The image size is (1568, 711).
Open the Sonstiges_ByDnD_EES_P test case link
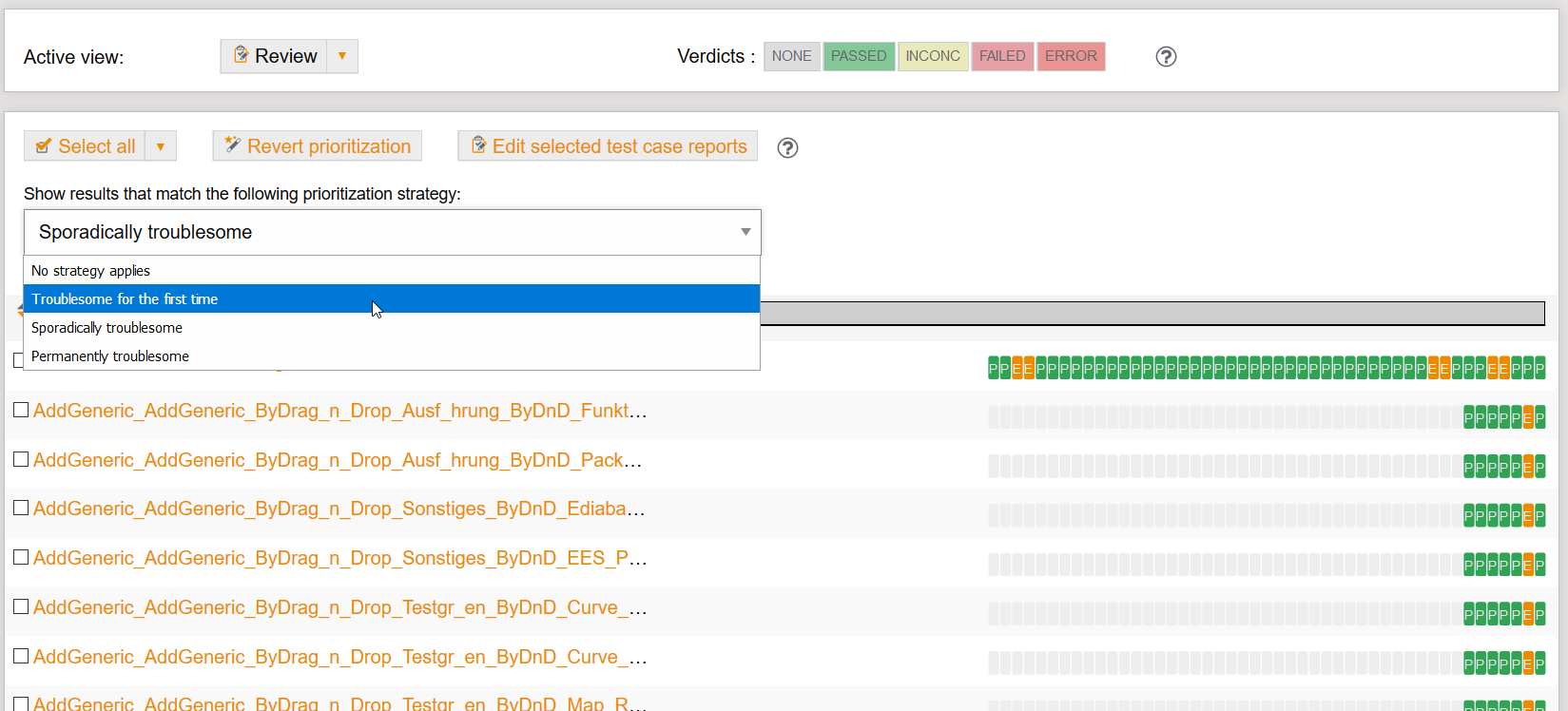pyautogui.click(x=339, y=558)
